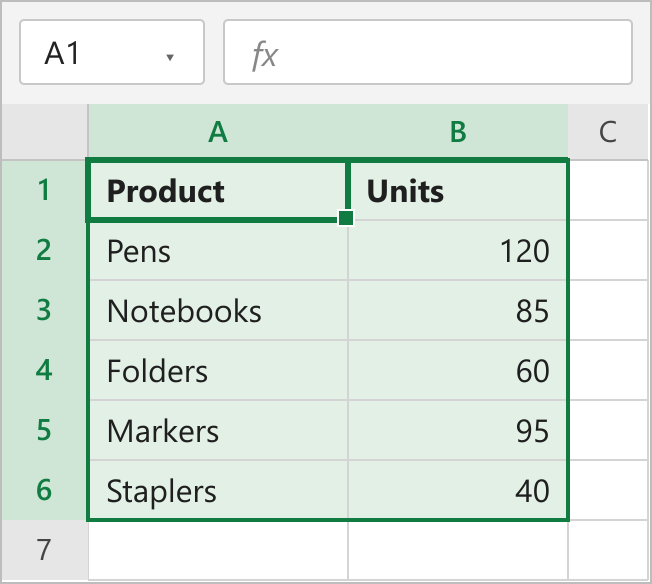The image size is (652, 584).
Task: Click the fill handle on cell A1
Action: pyautogui.click(x=346, y=218)
